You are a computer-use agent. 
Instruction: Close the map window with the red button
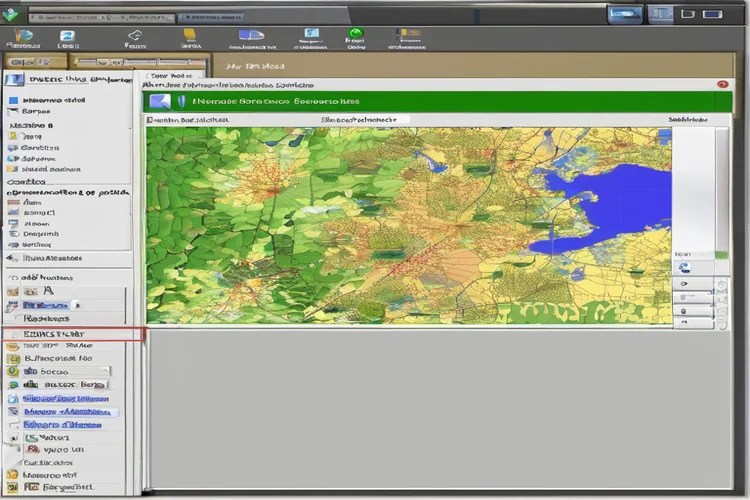point(722,84)
